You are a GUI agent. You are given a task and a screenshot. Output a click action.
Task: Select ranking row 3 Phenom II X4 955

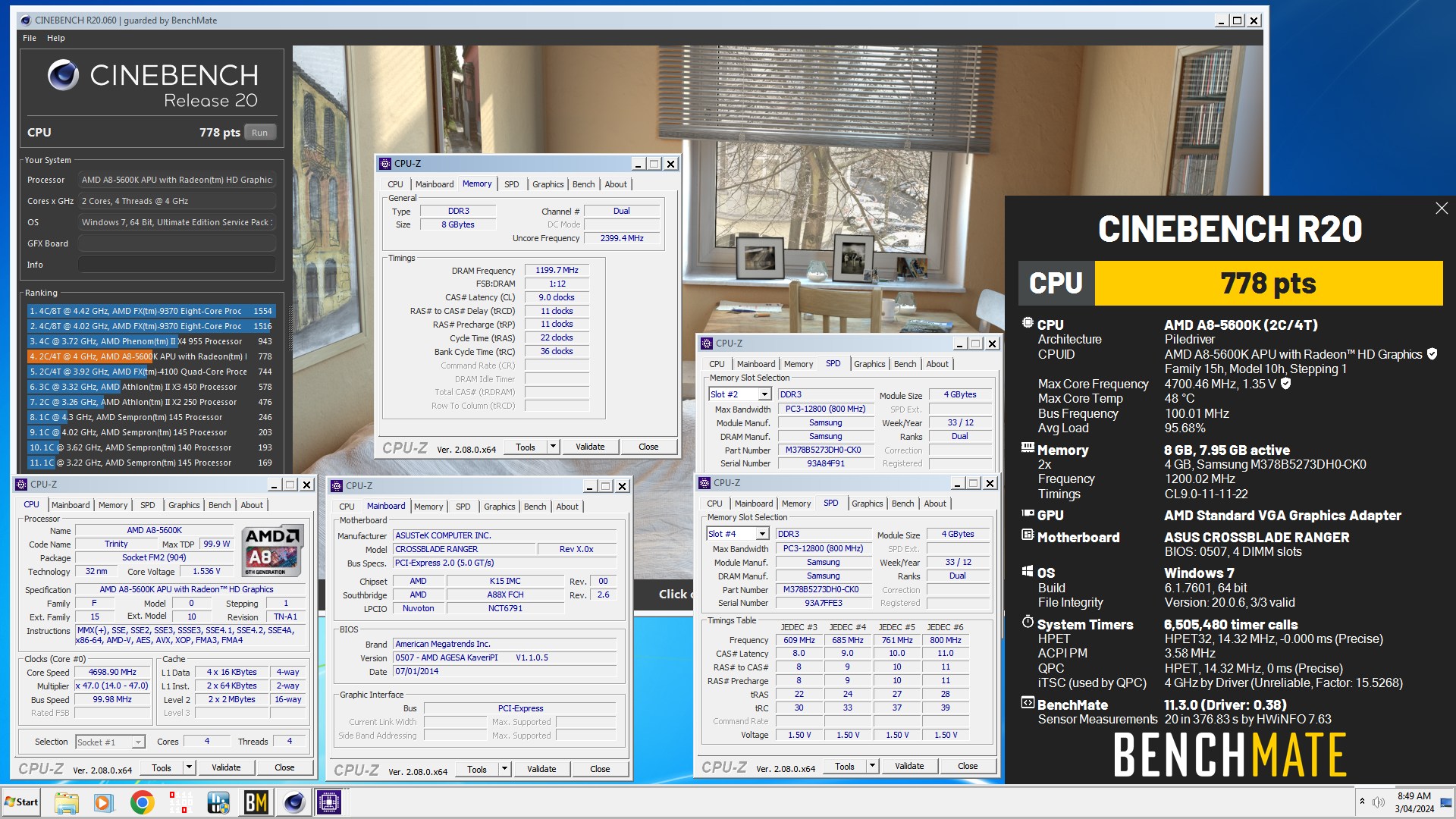150,341
